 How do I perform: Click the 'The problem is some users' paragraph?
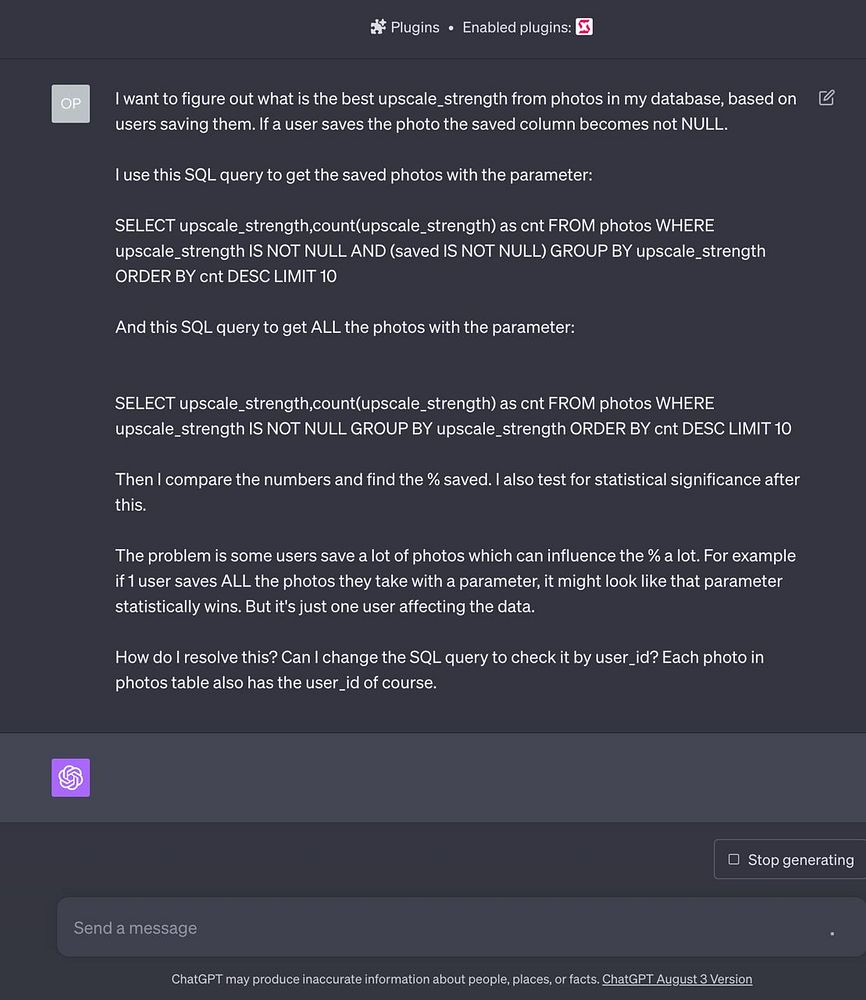455,581
